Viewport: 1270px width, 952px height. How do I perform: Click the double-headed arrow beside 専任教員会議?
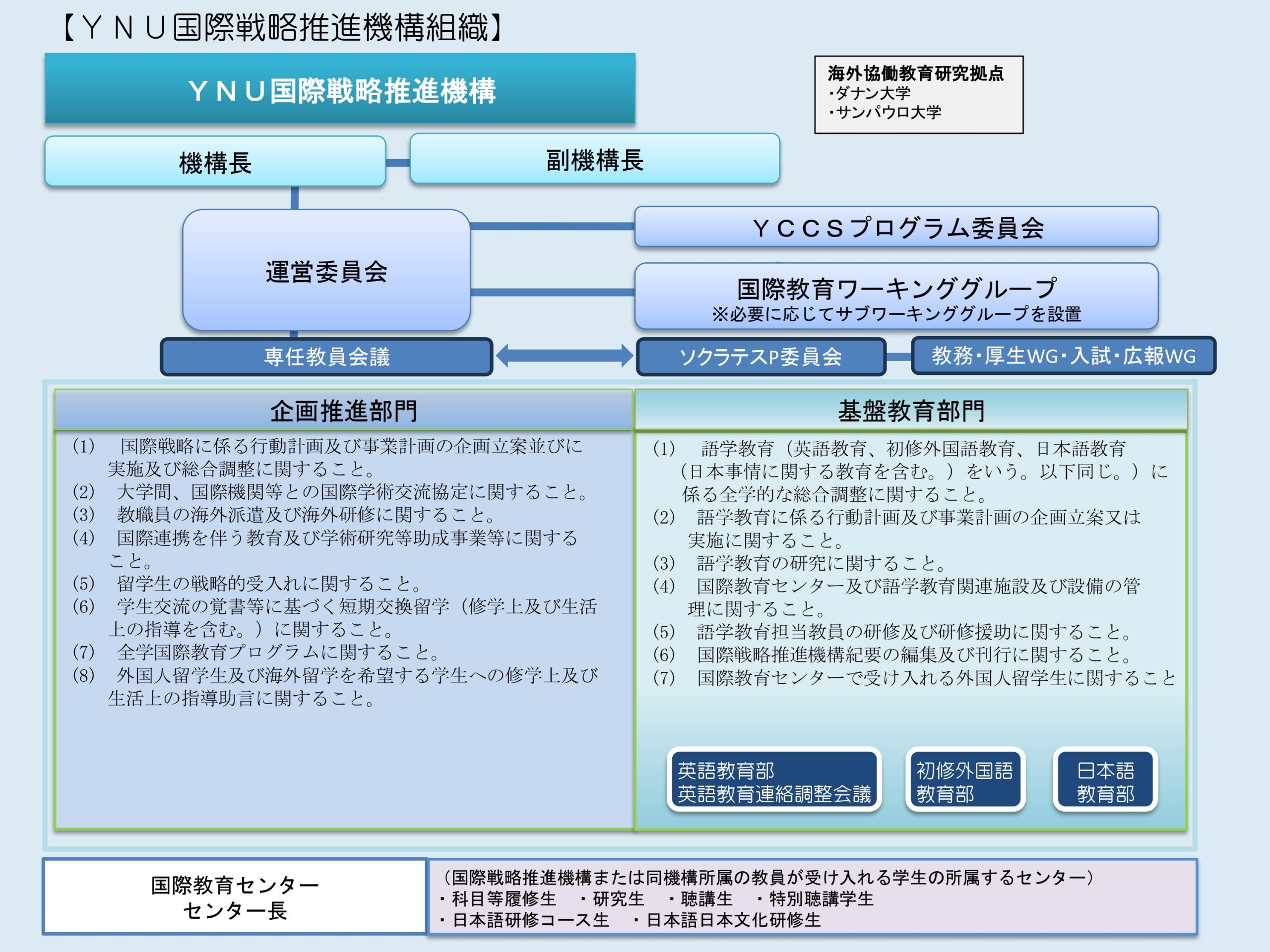(x=565, y=356)
